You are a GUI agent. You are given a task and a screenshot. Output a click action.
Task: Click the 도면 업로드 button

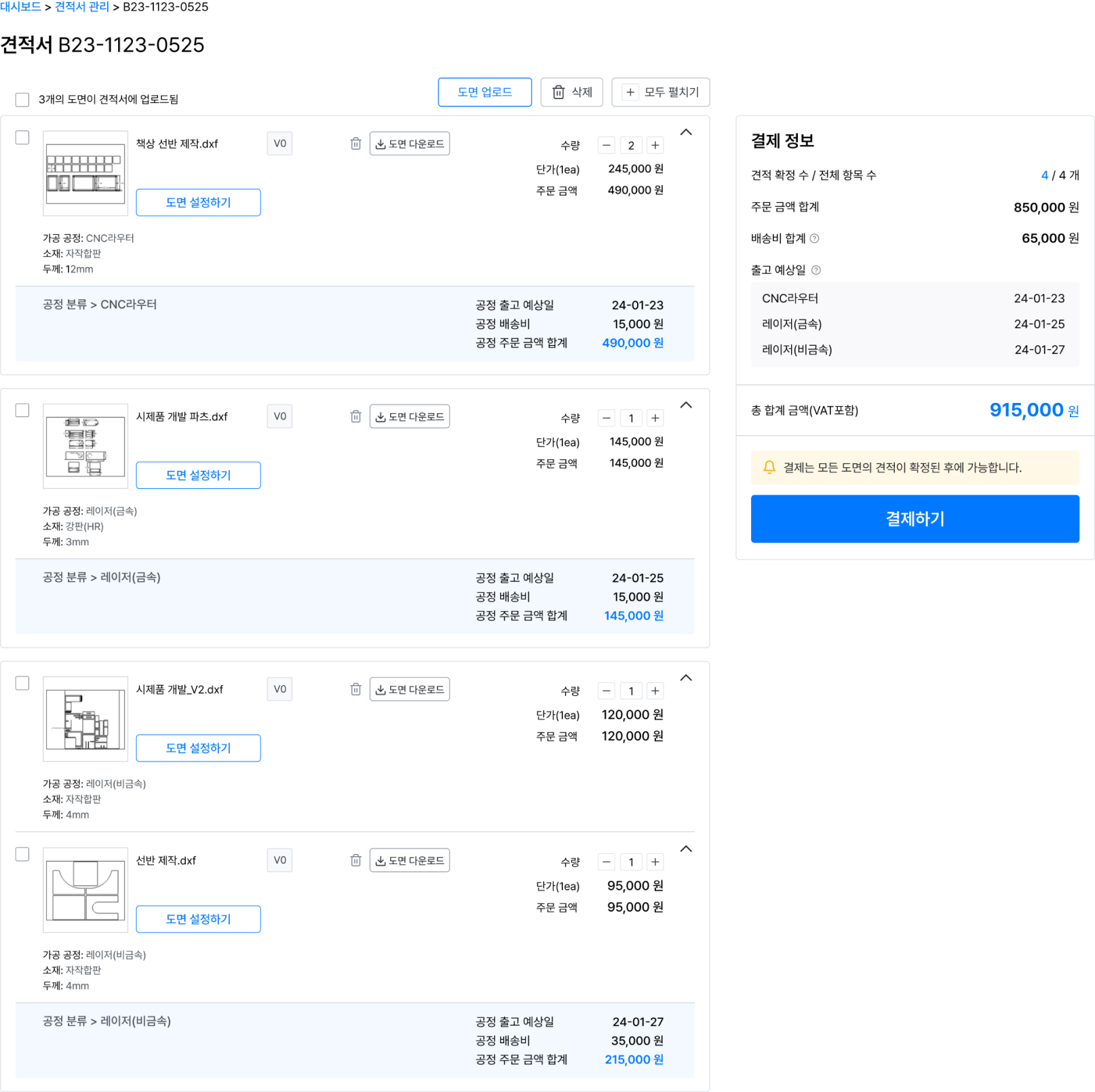(484, 92)
